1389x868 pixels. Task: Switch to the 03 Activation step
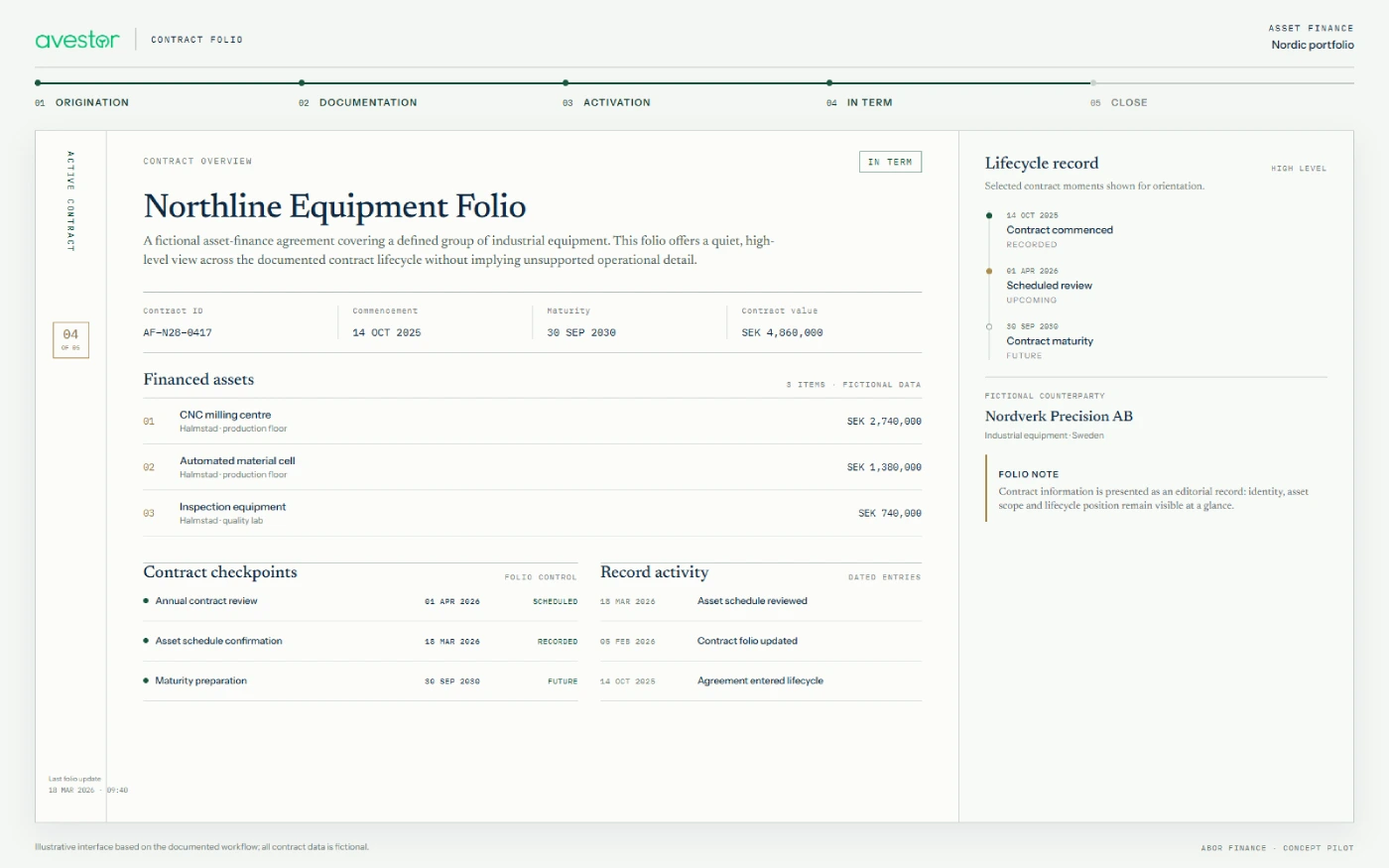[x=606, y=102]
